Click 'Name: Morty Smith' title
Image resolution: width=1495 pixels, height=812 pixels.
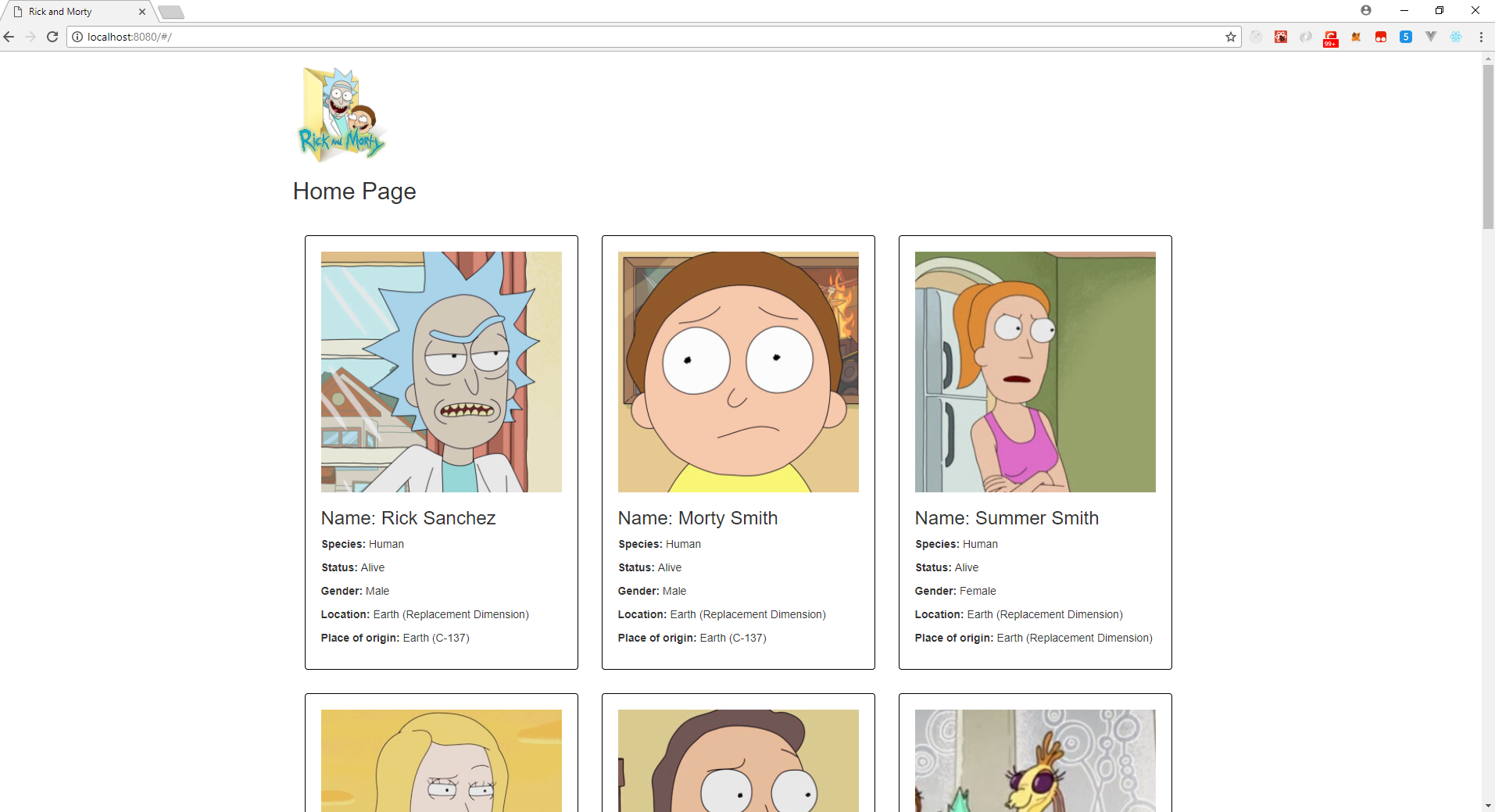click(x=698, y=518)
